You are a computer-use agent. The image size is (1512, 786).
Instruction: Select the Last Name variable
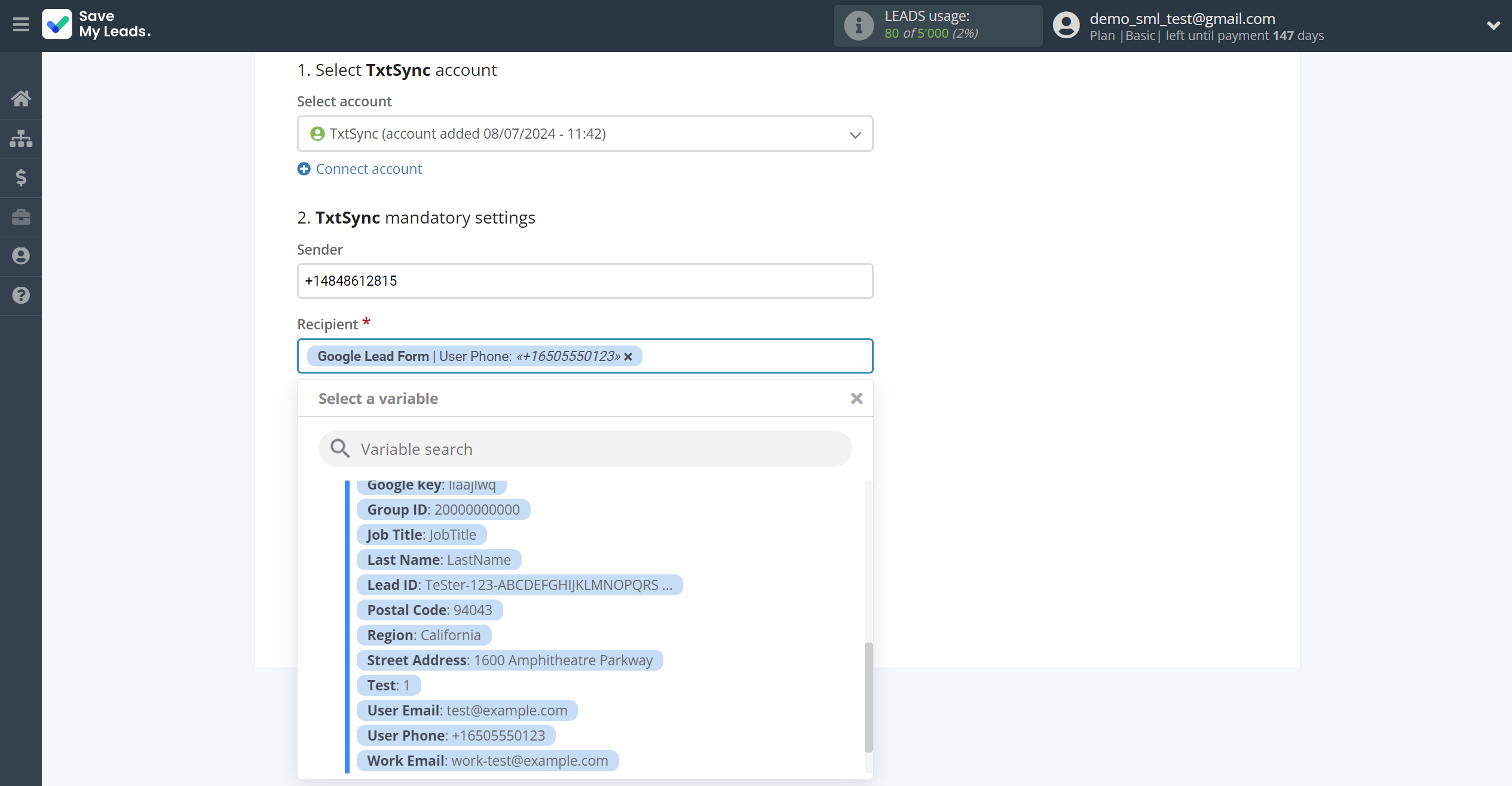pyautogui.click(x=439, y=560)
